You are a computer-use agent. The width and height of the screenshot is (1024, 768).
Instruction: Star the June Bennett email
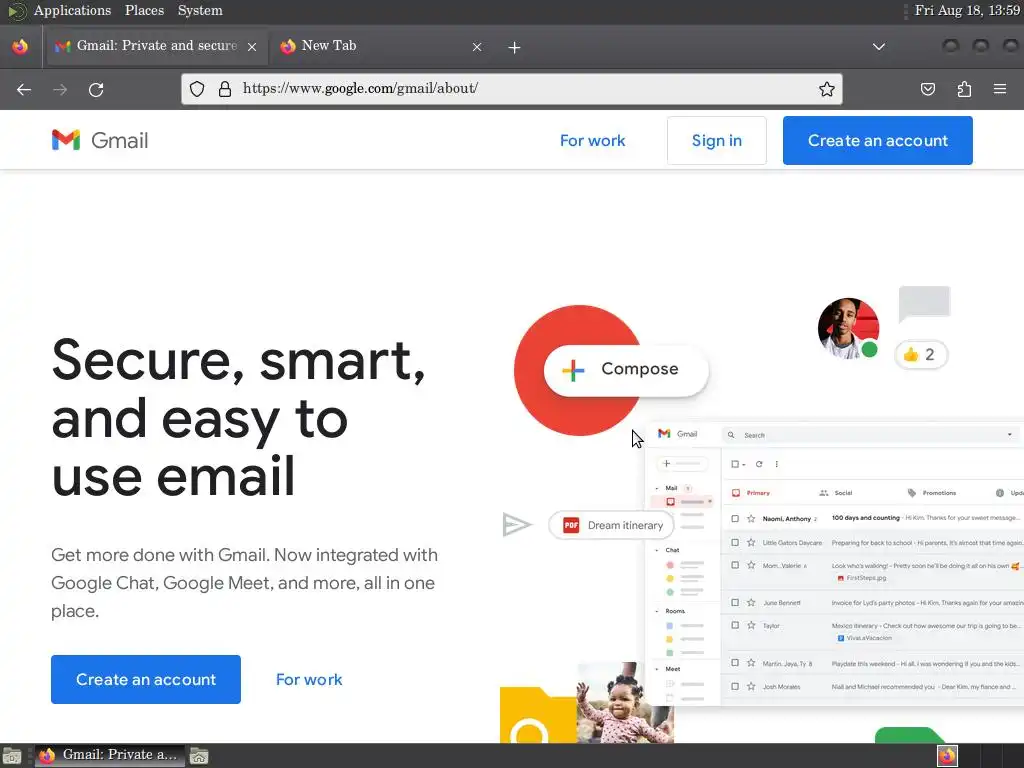[751, 603]
